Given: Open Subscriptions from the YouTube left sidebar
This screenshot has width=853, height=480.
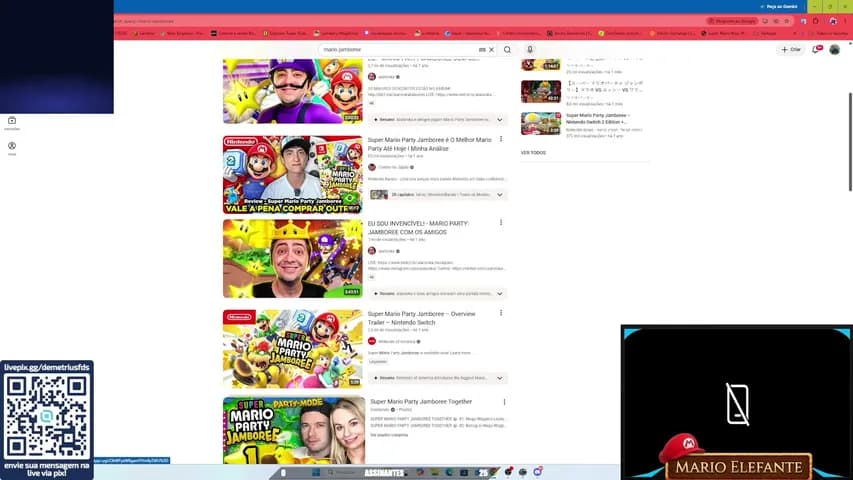Looking at the screenshot, I should (x=12, y=123).
